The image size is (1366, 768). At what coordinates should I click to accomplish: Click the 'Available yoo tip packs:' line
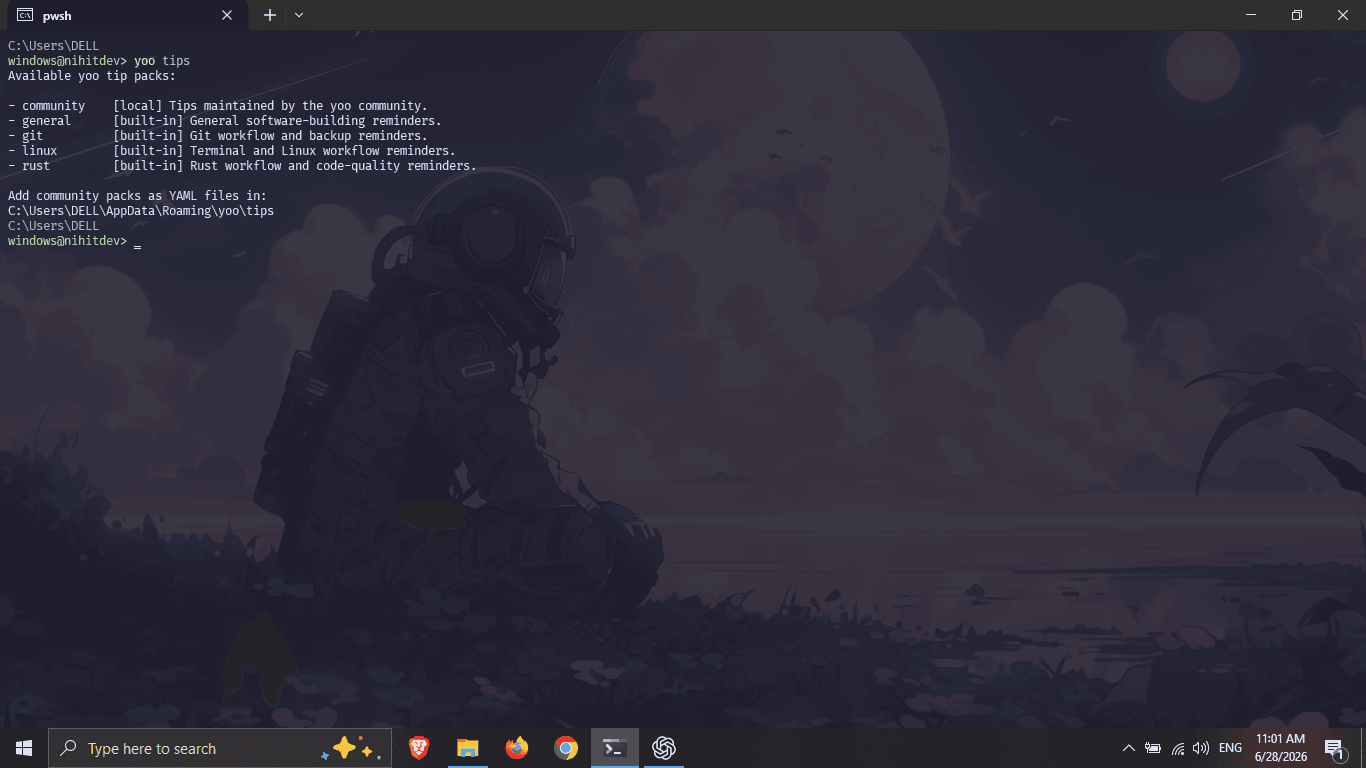click(x=92, y=76)
